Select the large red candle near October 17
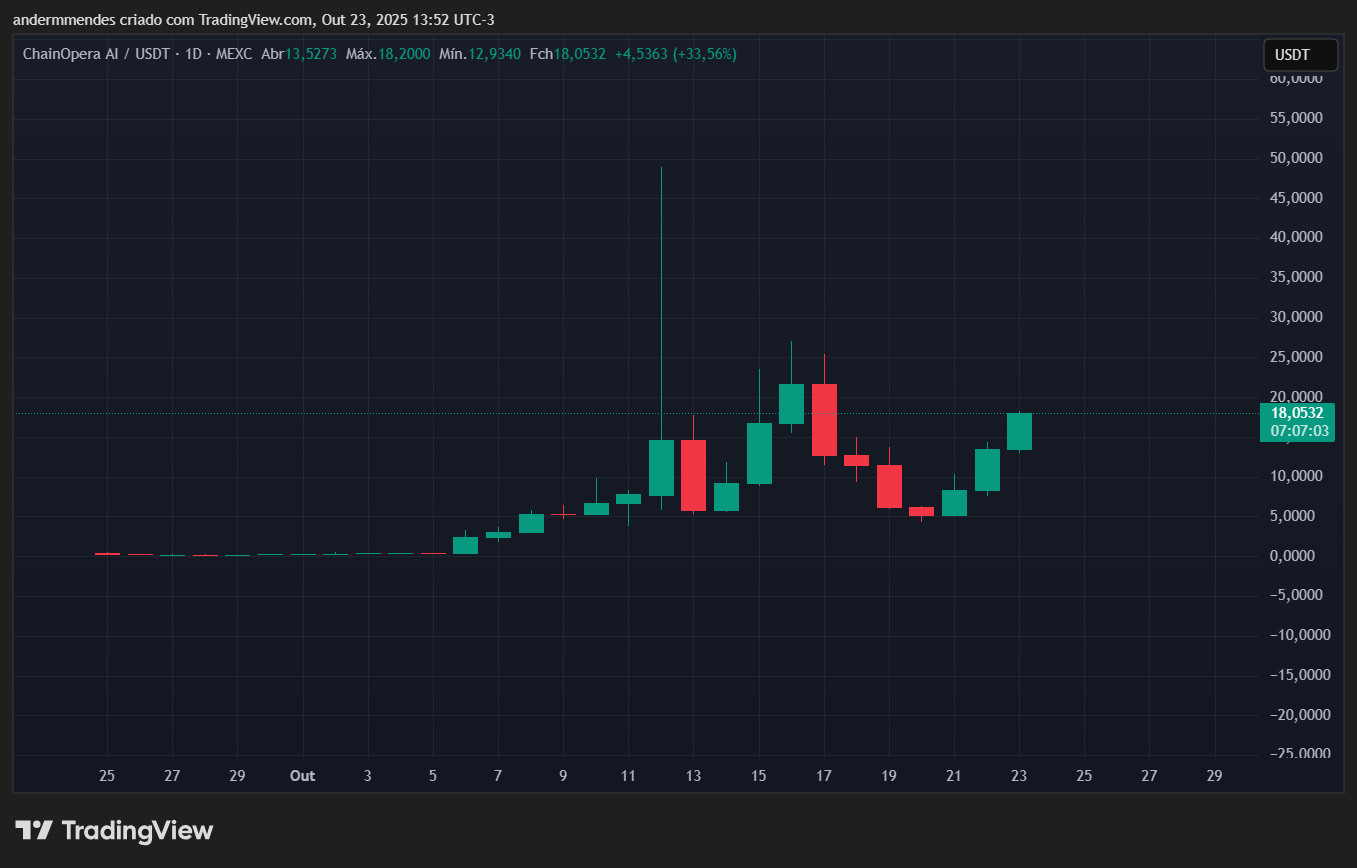The height and width of the screenshot is (868, 1357). (823, 420)
